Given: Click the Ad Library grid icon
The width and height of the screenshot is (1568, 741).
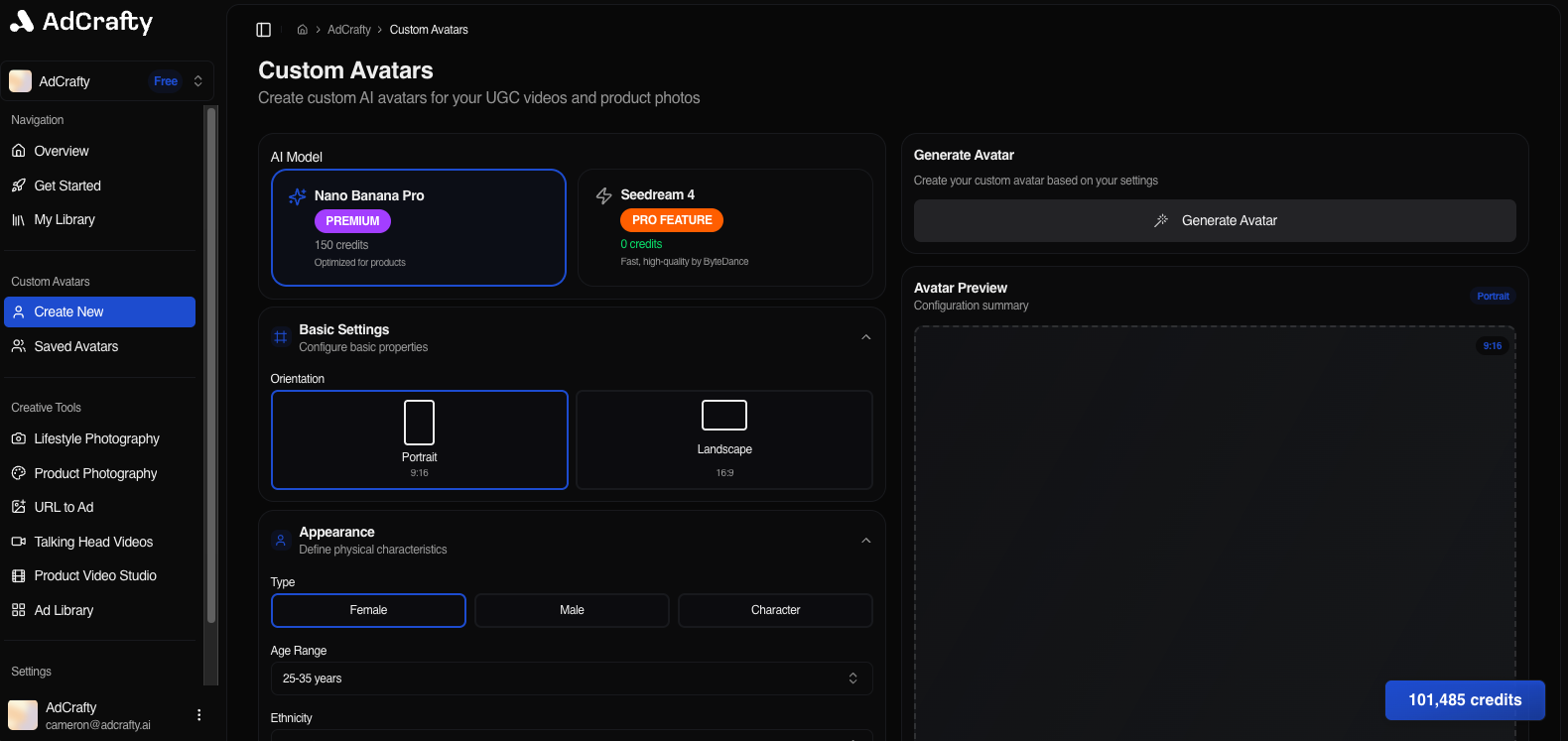Looking at the screenshot, I should [19, 610].
